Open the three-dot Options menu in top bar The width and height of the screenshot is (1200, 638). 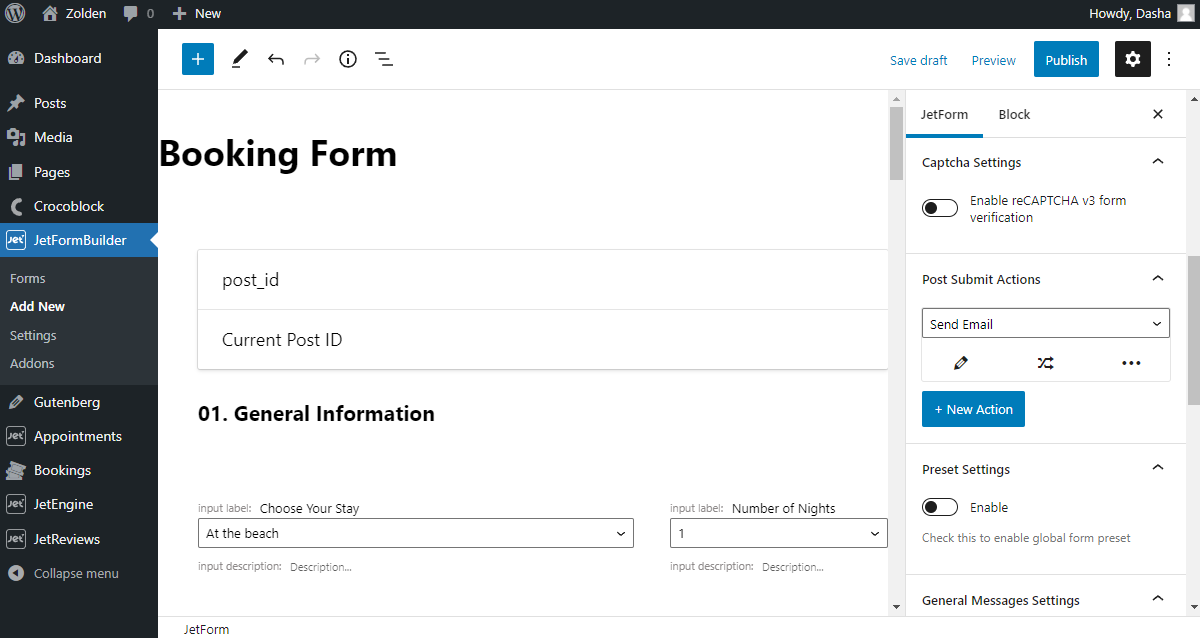click(1169, 59)
